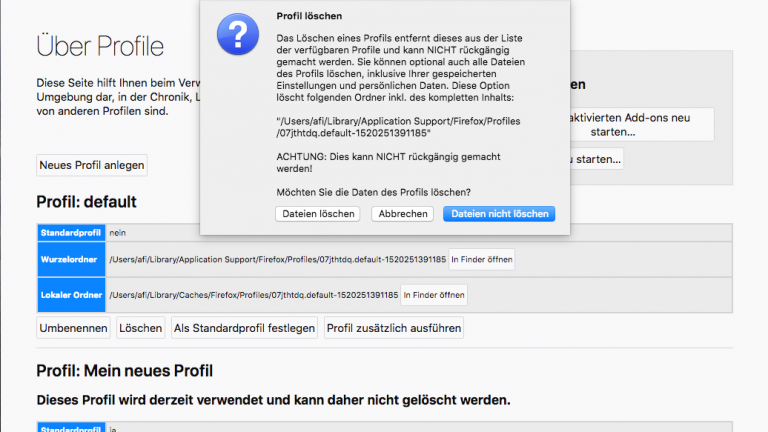Click the Wurzelordner path text
The image size is (768, 432).
point(277,260)
